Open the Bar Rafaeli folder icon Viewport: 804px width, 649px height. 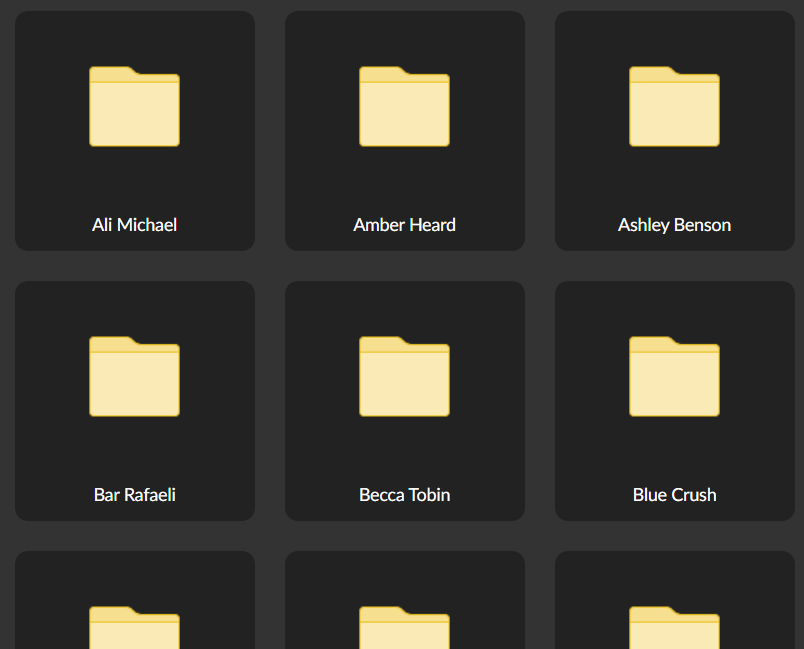click(134, 376)
